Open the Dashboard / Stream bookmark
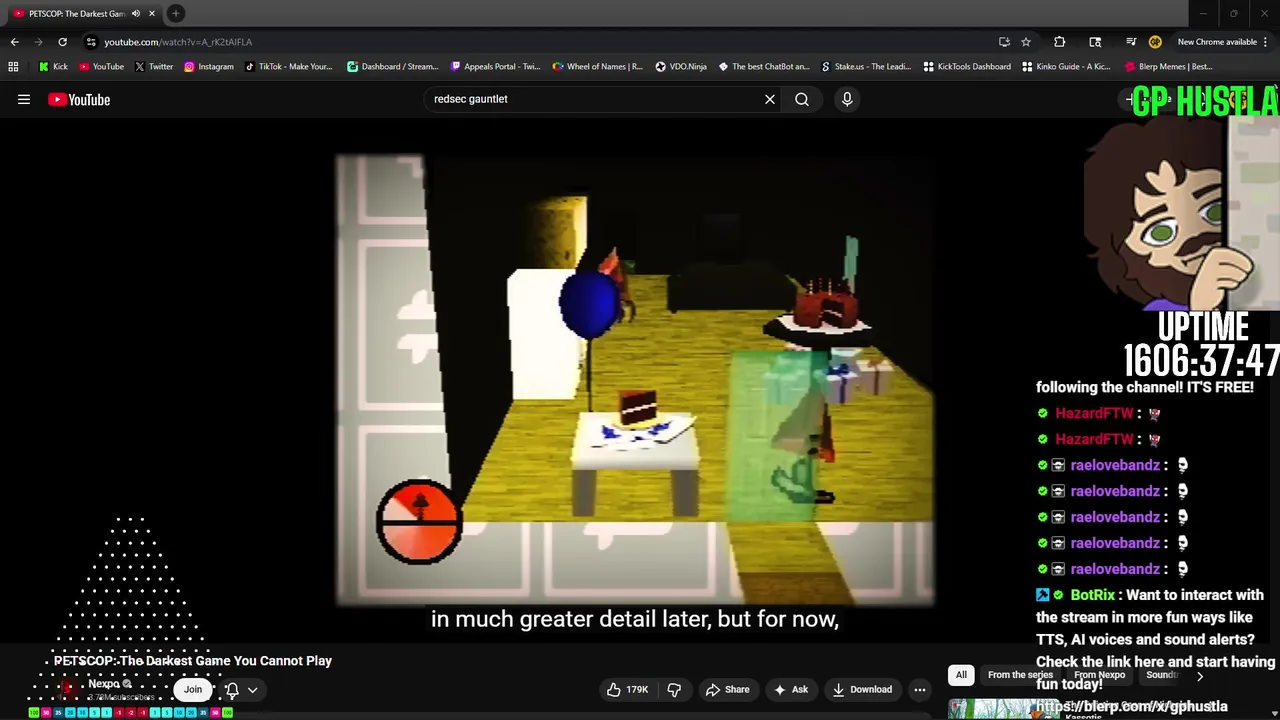The width and height of the screenshot is (1280, 720). pyautogui.click(x=392, y=67)
